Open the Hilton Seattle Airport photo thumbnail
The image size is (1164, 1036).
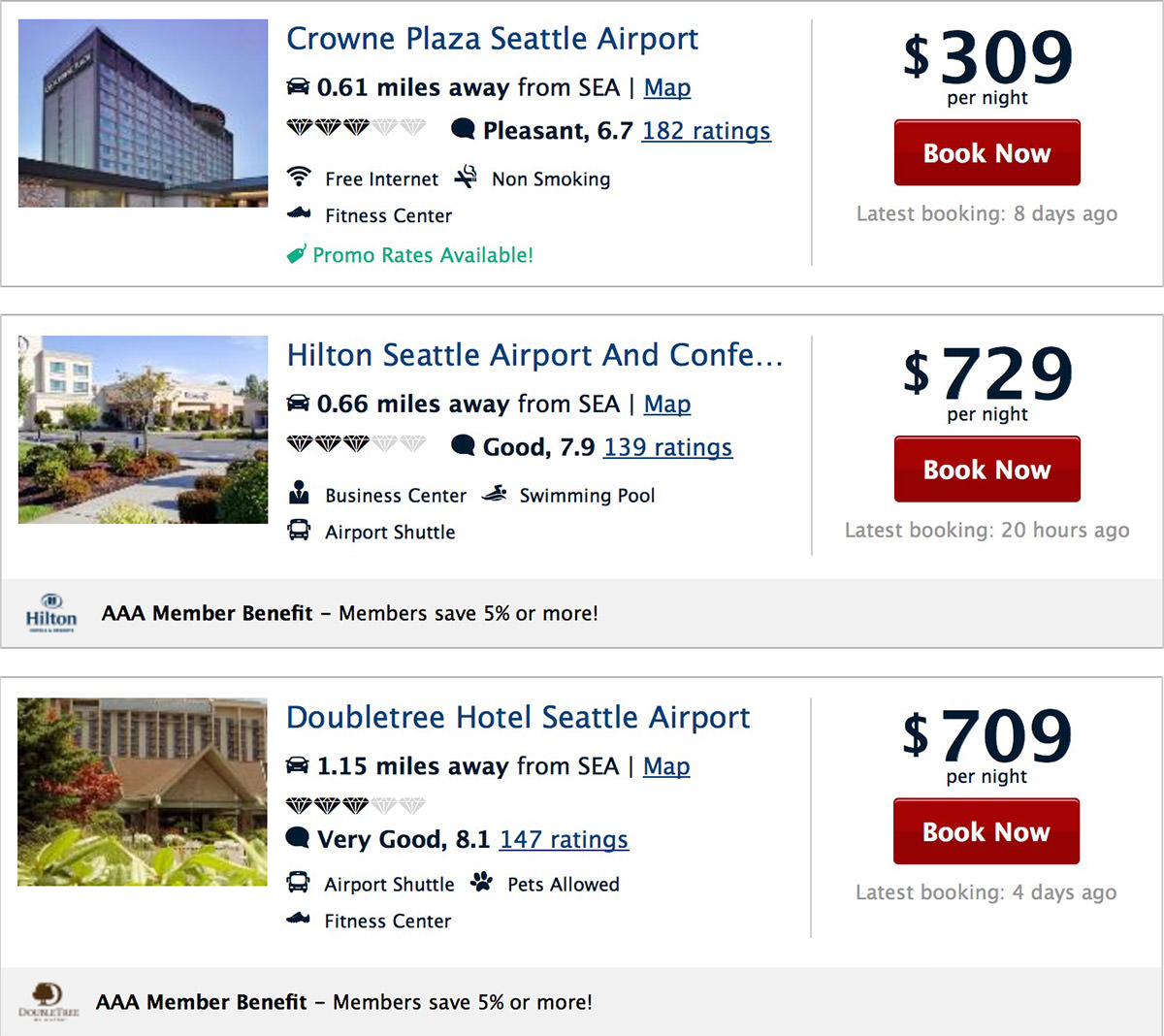(x=143, y=430)
